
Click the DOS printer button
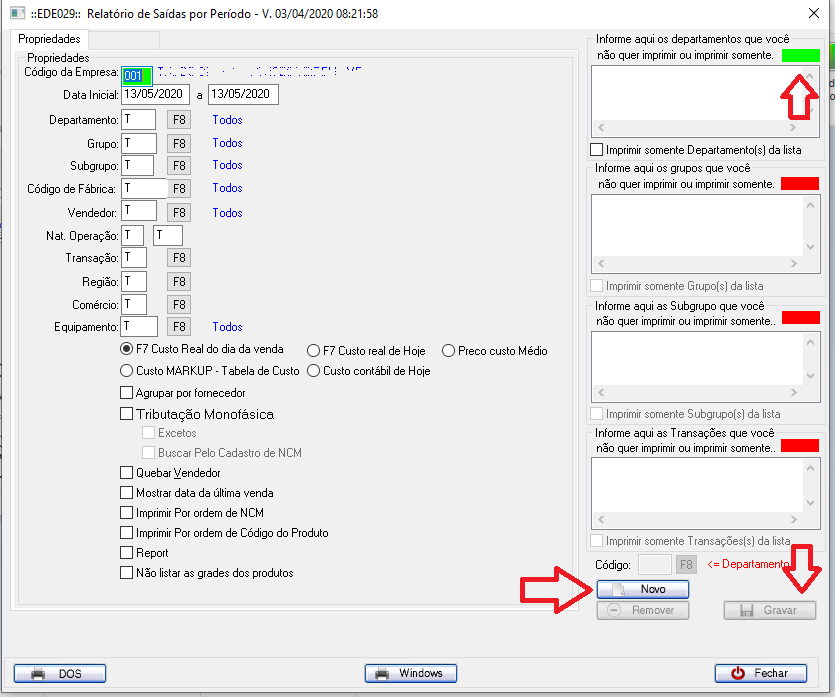point(60,673)
